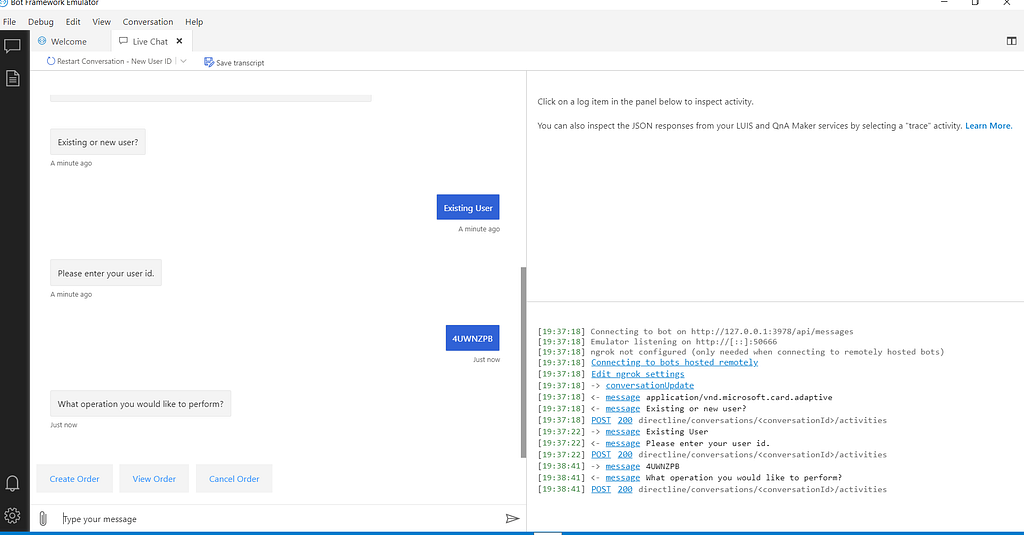The image size is (1024, 535).
Task: Choose the View Order suggested action
Action: point(154,479)
